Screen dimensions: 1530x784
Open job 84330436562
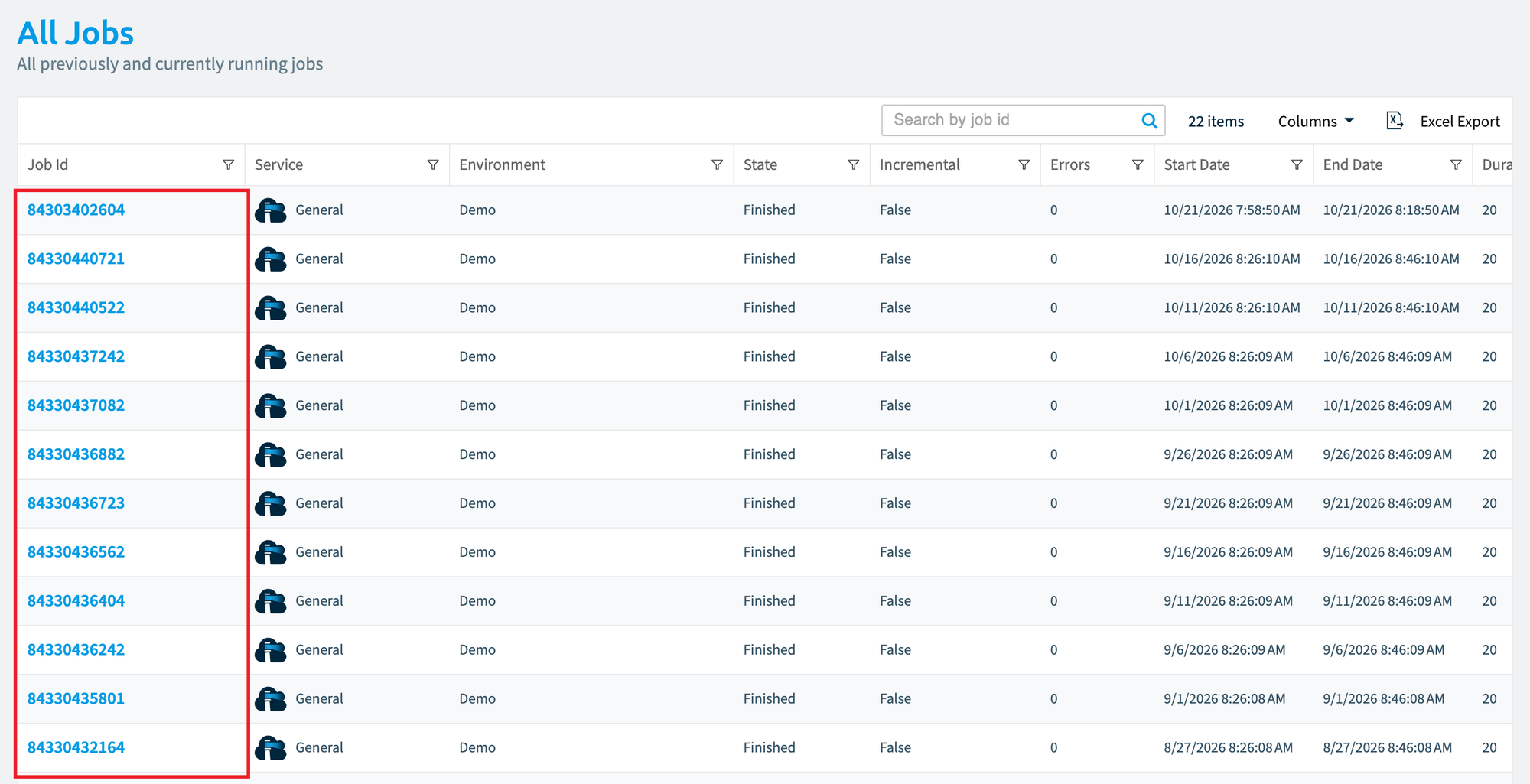76,552
